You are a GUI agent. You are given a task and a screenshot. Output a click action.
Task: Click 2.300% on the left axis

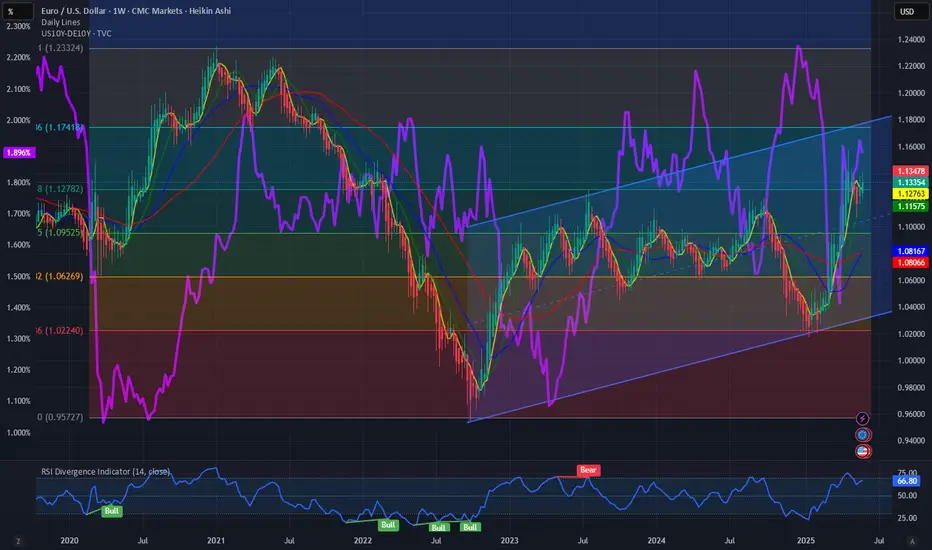click(x=18, y=27)
